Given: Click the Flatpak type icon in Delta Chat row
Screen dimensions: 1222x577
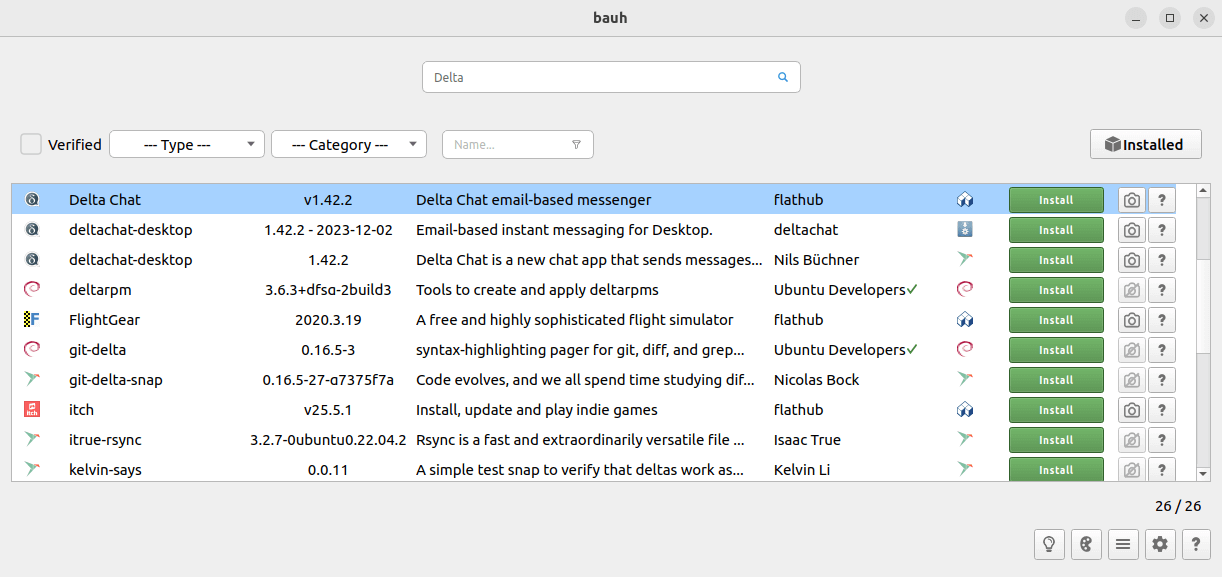Looking at the screenshot, I should point(965,200).
